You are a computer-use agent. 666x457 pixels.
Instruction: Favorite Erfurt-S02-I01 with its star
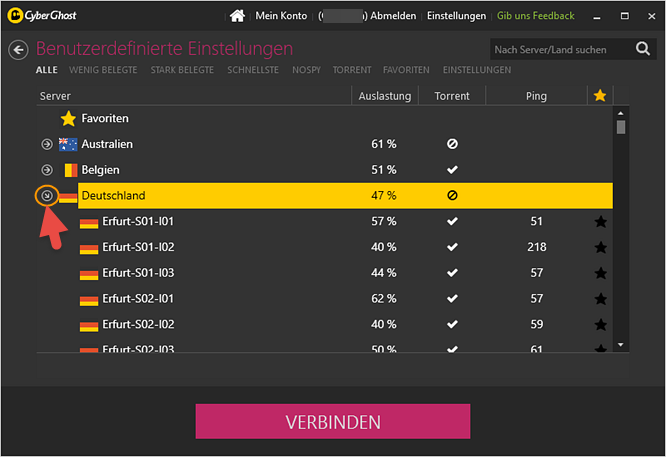601,299
